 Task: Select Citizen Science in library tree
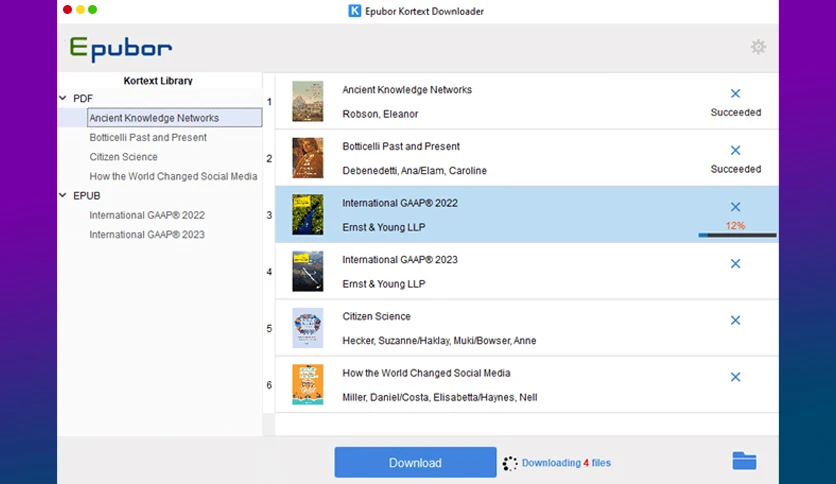click(x=124, y=157)
